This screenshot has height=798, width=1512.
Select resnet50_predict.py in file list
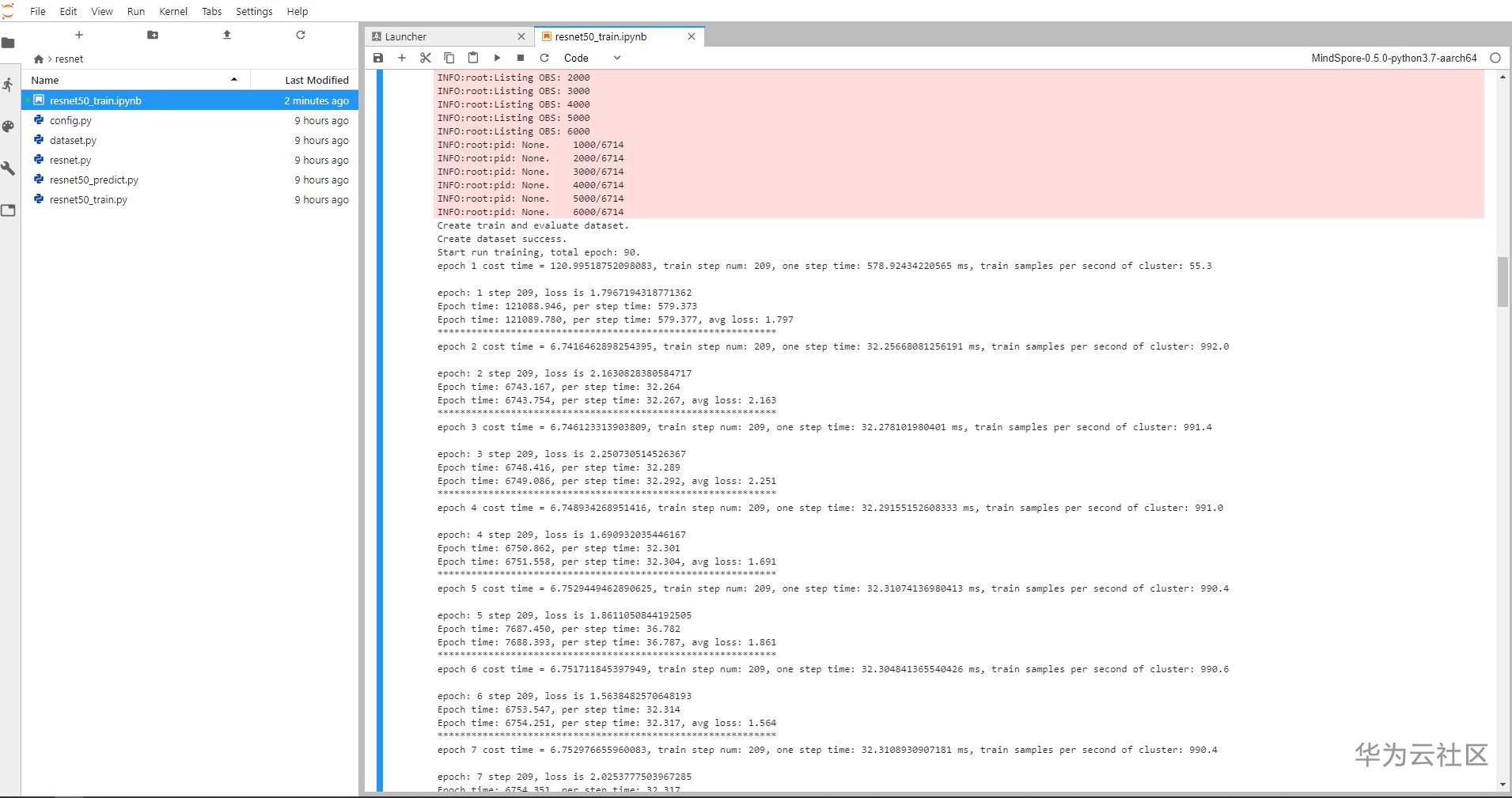[x=190, y=180]
